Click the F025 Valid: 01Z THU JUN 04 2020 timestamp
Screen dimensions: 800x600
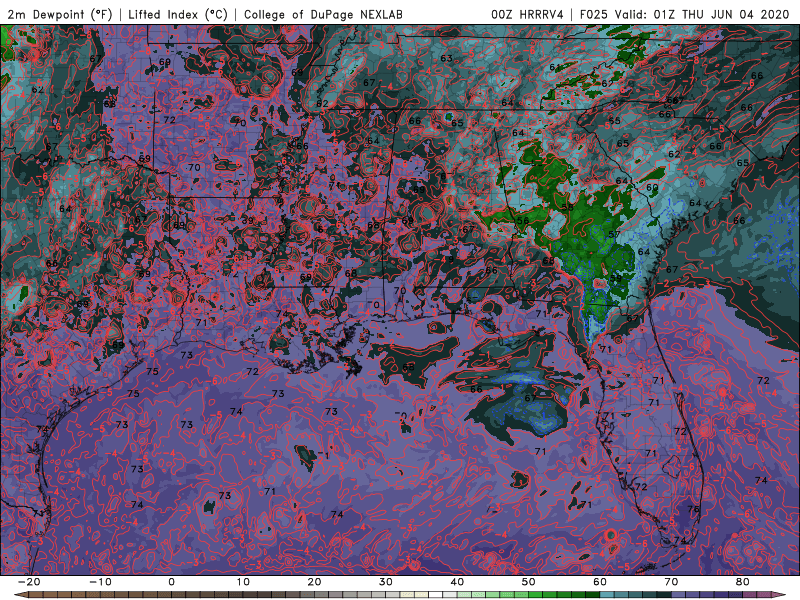pyautogui.click(x=684, y=14)
